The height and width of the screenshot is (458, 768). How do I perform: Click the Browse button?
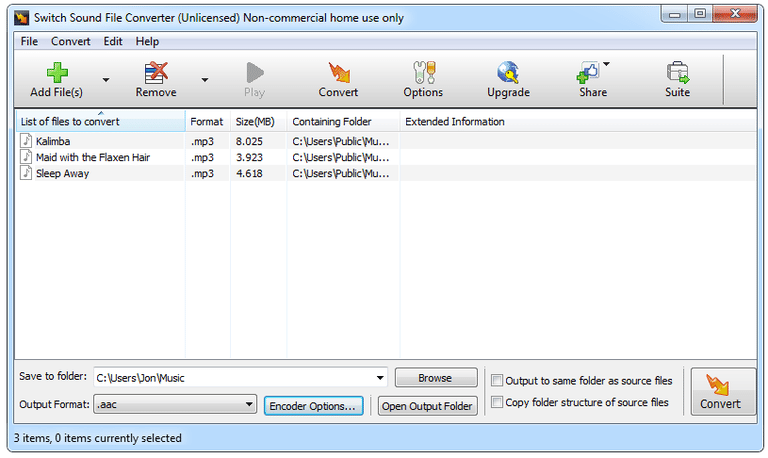tap(435, 378)
